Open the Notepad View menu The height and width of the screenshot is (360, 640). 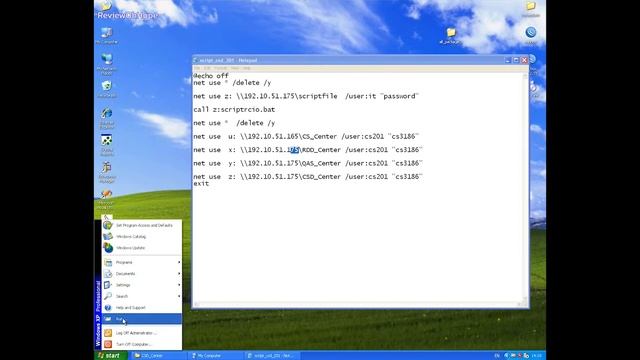pos(235,68)
